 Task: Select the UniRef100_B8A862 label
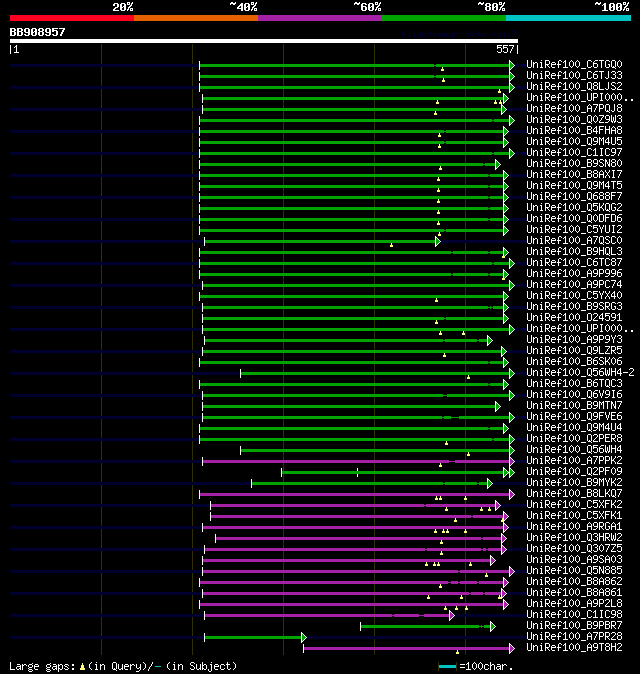click(574, 582)
